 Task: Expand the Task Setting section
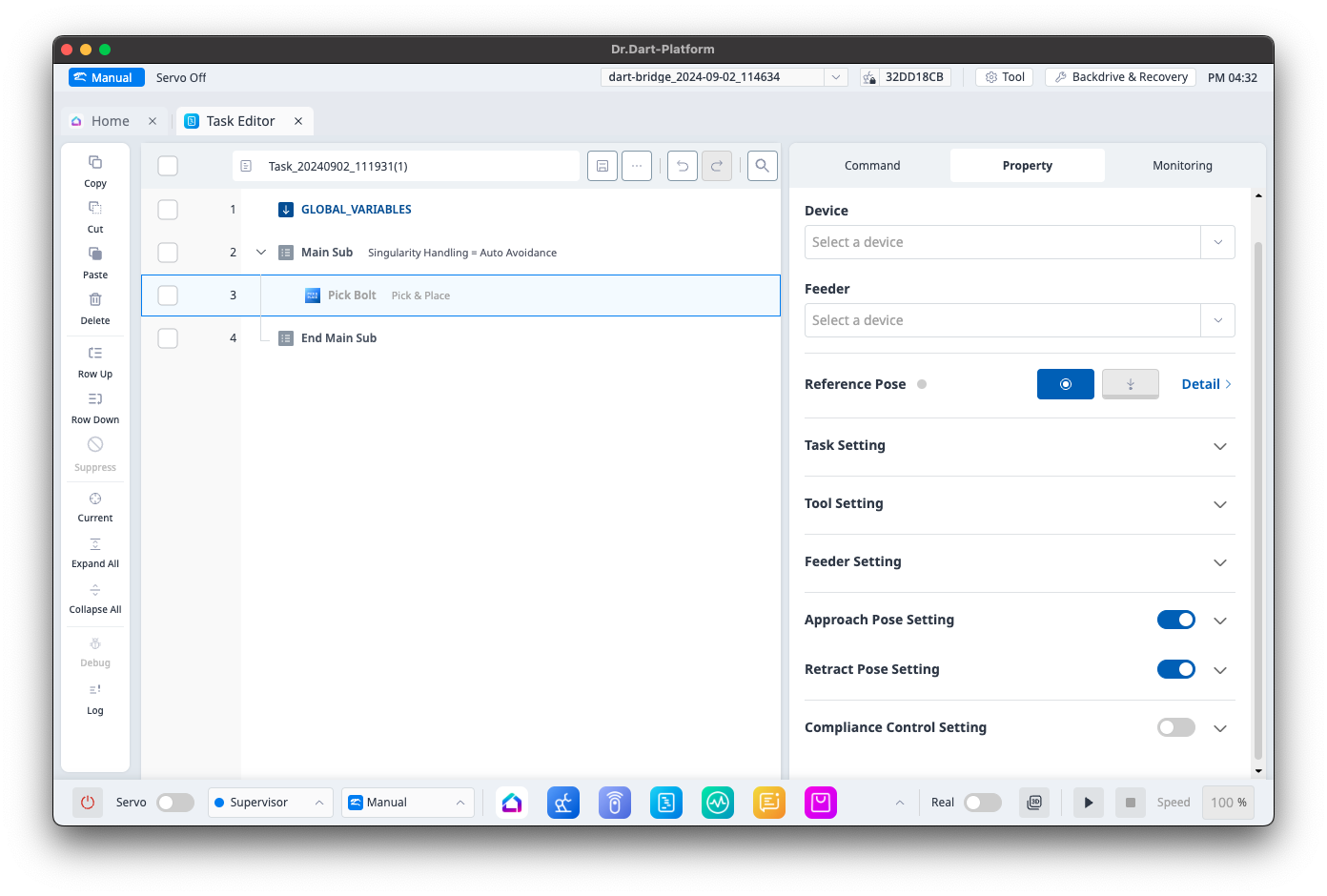click(x=1219, y=446)
